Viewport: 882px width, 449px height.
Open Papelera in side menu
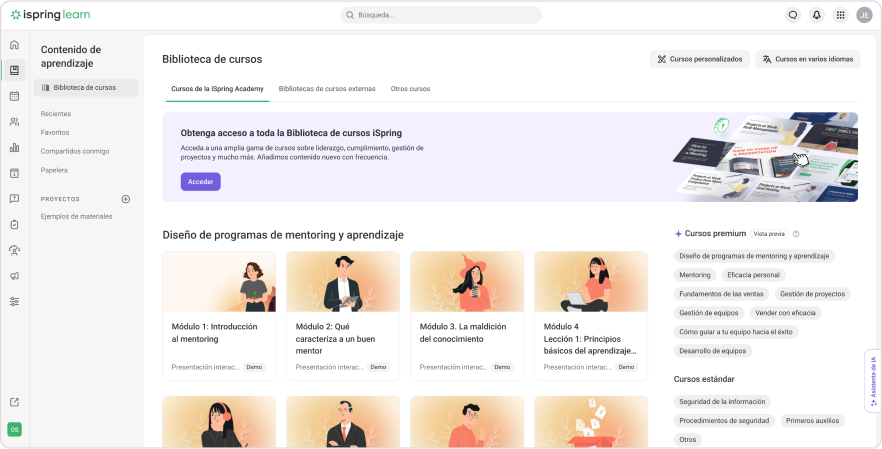[54, 170]
